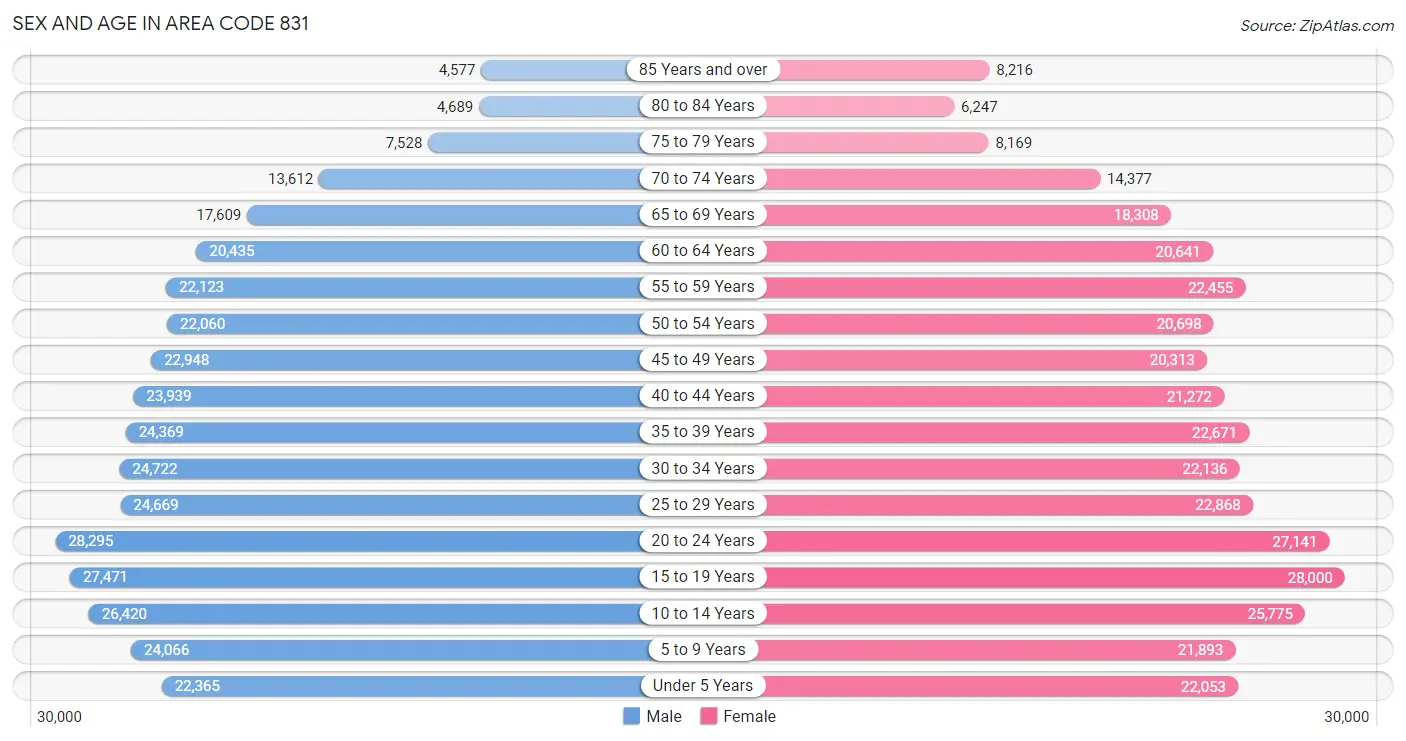Image resolution: width=1406 pixels, height=741 pixels.
Task: Click the blue Male legend swatch
Action: tap(631, 716)
